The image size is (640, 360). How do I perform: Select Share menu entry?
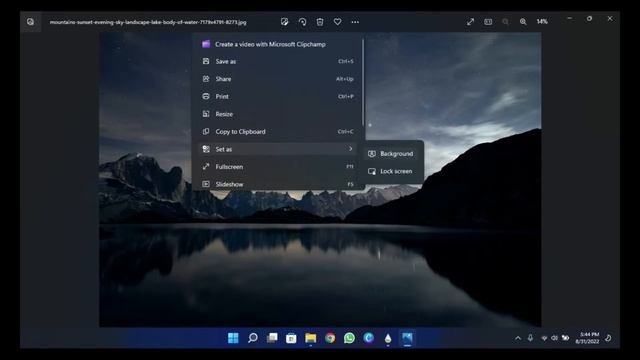[277, 79]
